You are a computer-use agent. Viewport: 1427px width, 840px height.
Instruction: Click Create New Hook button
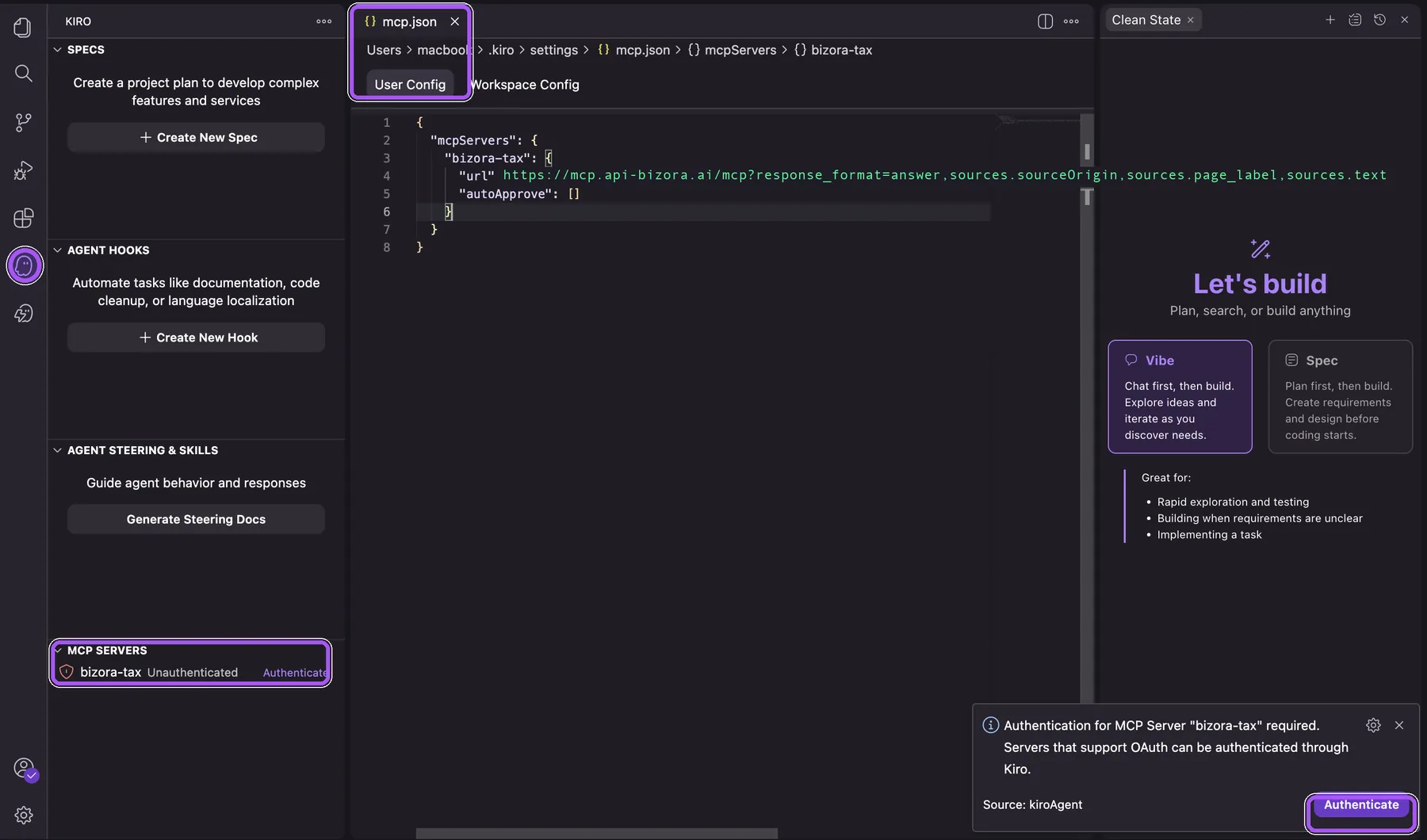(196, 338)
